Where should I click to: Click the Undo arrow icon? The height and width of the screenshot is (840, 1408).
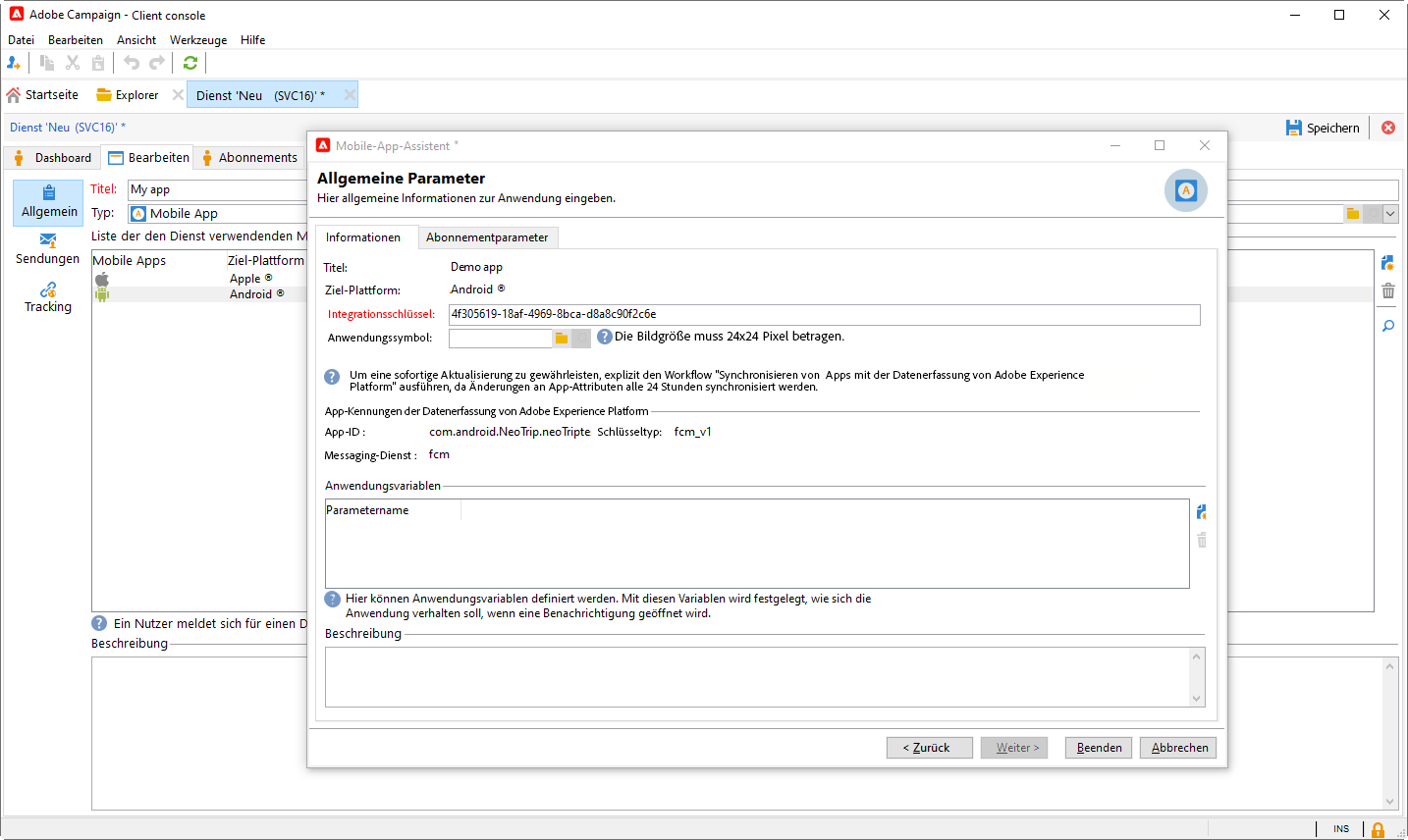tap(132, 63)
